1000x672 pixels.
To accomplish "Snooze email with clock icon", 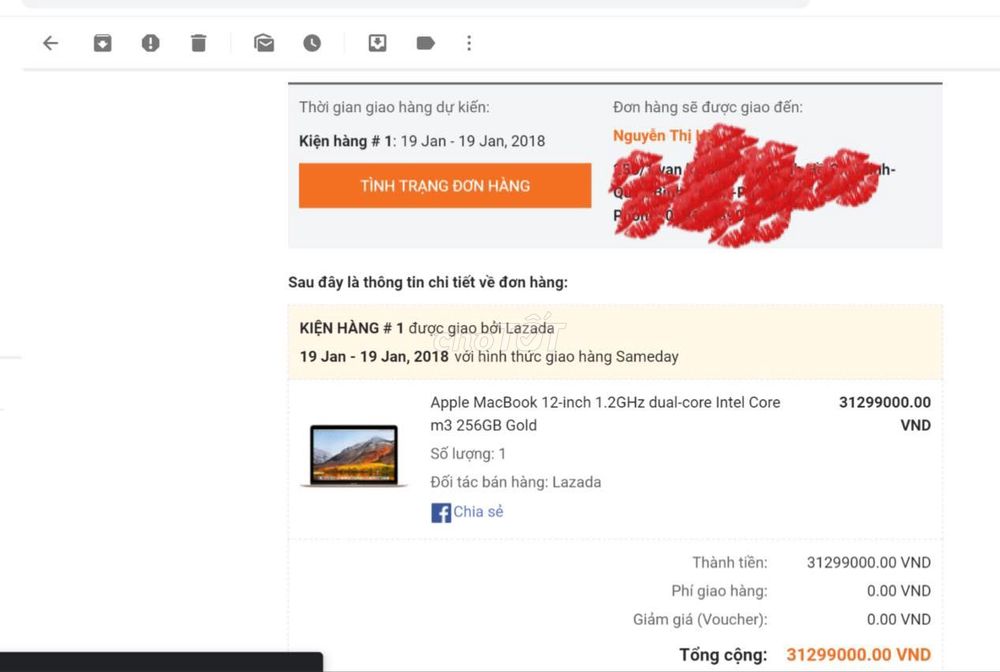I will (x=312, y=43).
